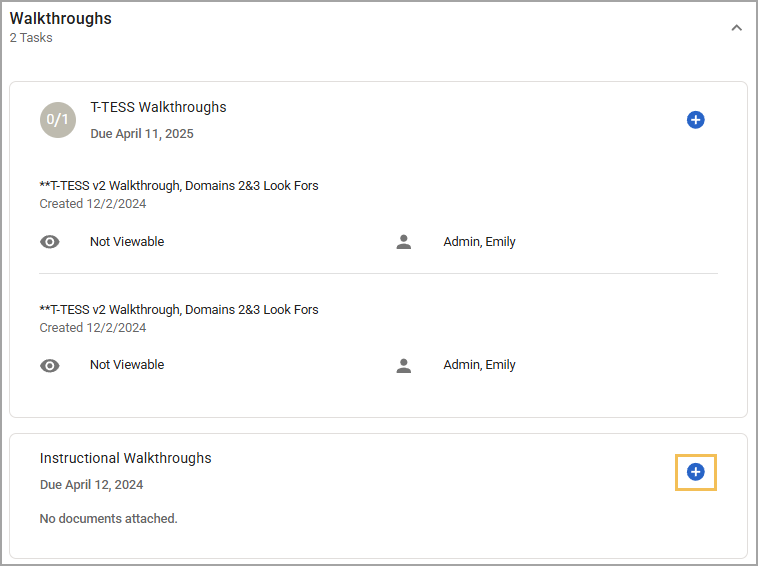The width and height of the screenshot is (758, 566).
Task: Click the second 'Not Viewable' label
Action: point(127,365)
